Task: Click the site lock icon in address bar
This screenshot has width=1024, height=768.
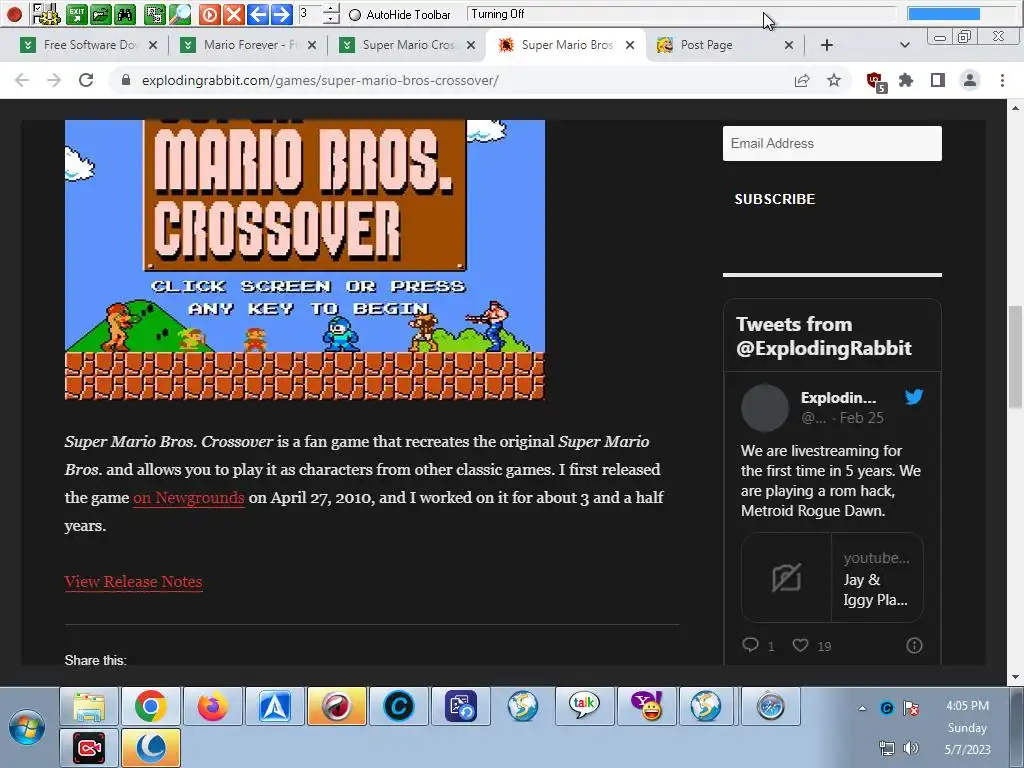Action: (x=126, y=80)
